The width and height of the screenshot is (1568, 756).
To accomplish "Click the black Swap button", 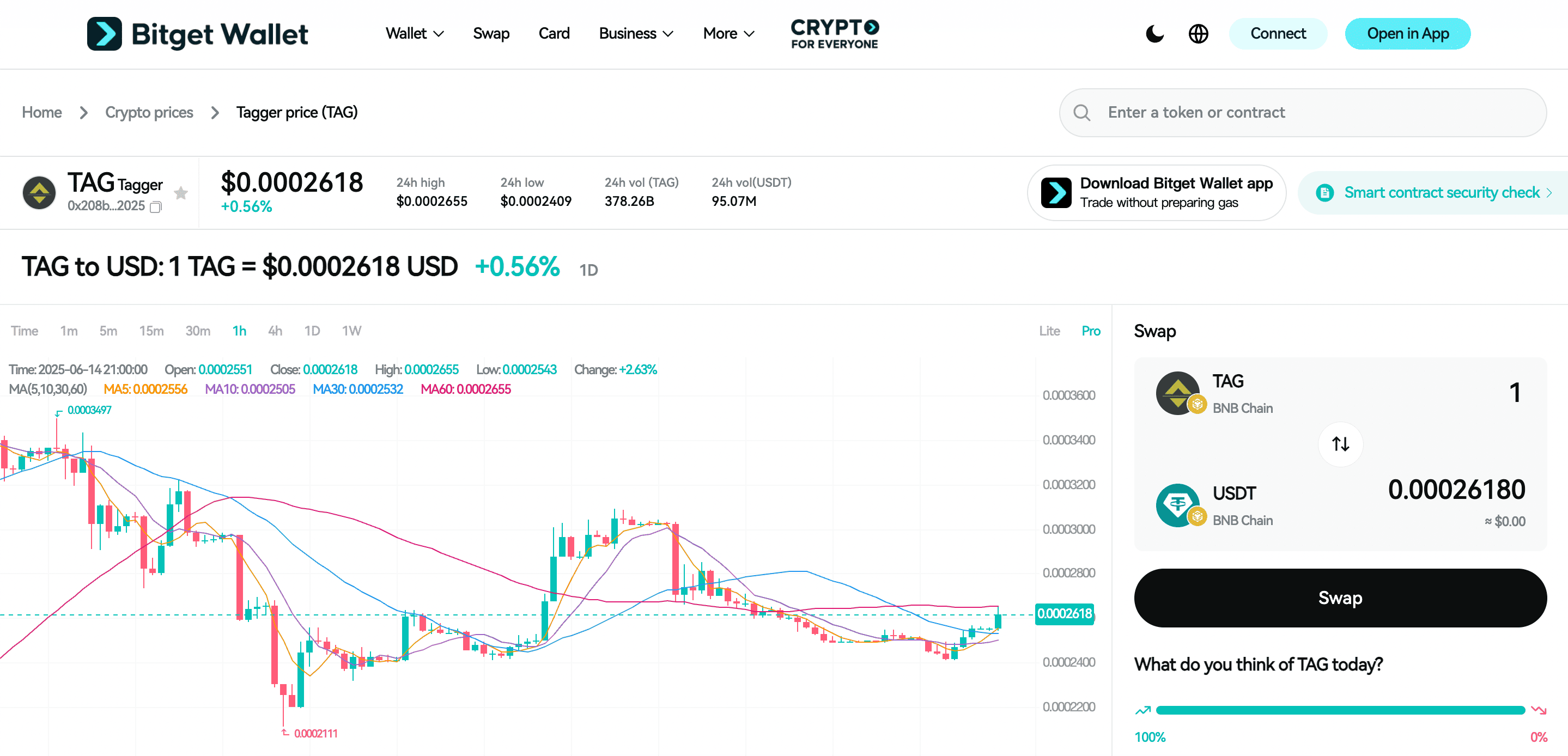I will [x=1340, y=598].
